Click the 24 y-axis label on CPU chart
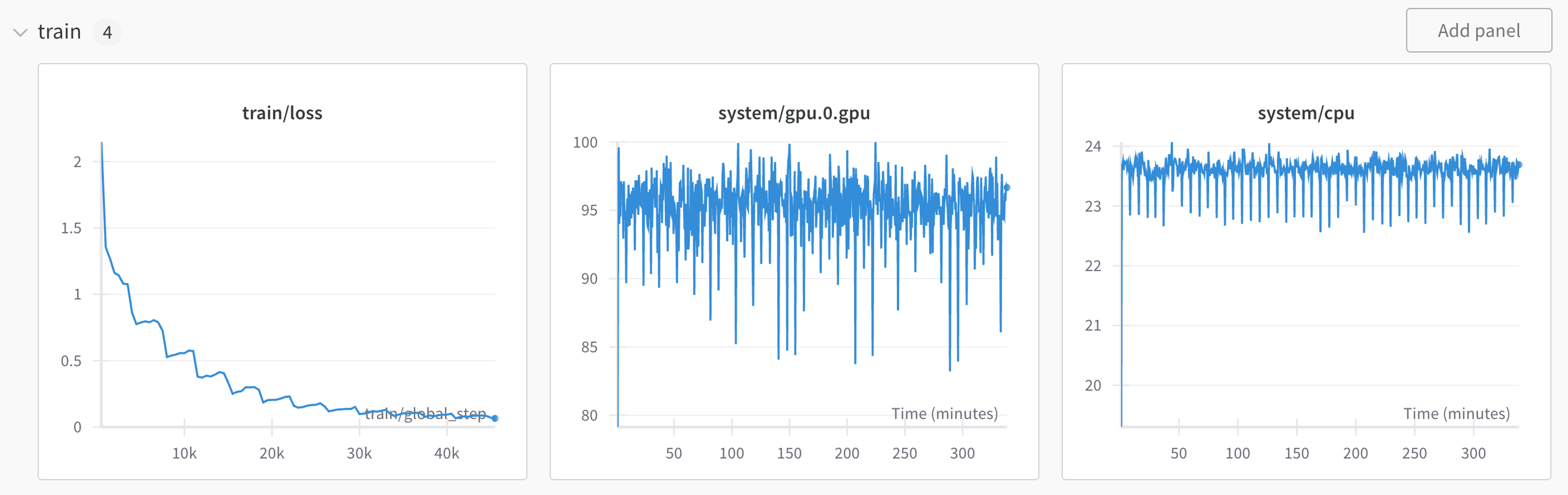The width and height of the screenshot is (1568, 495). click(1093, 146)
